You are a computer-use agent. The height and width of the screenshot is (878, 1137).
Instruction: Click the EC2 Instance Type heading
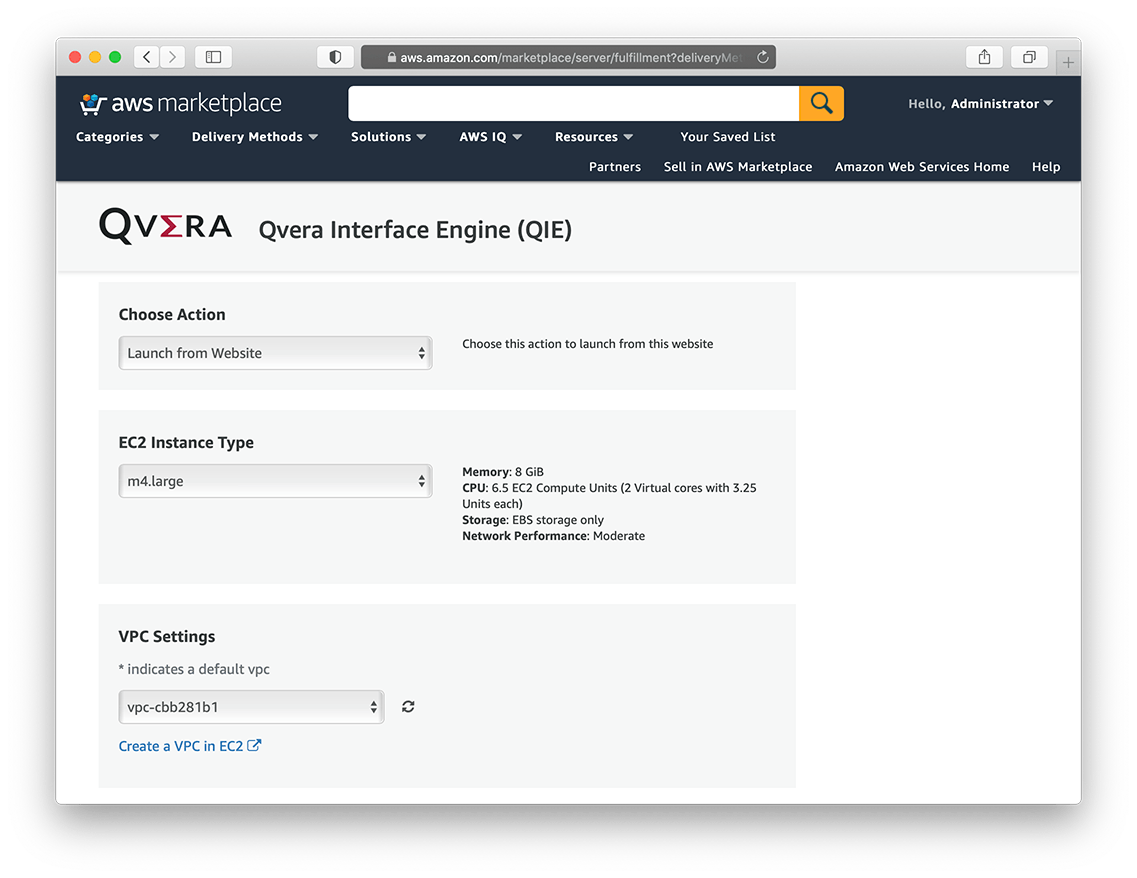[x=186, y=442]
